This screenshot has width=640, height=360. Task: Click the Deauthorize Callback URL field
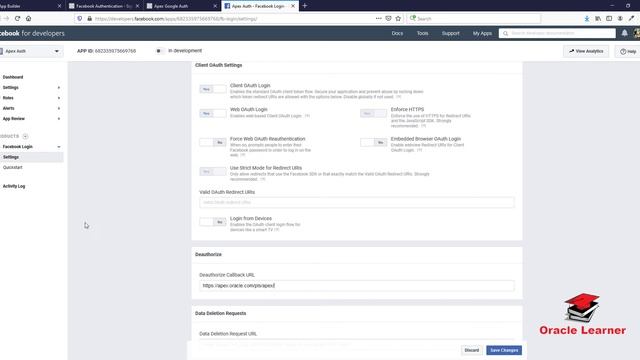coord(357,286)
